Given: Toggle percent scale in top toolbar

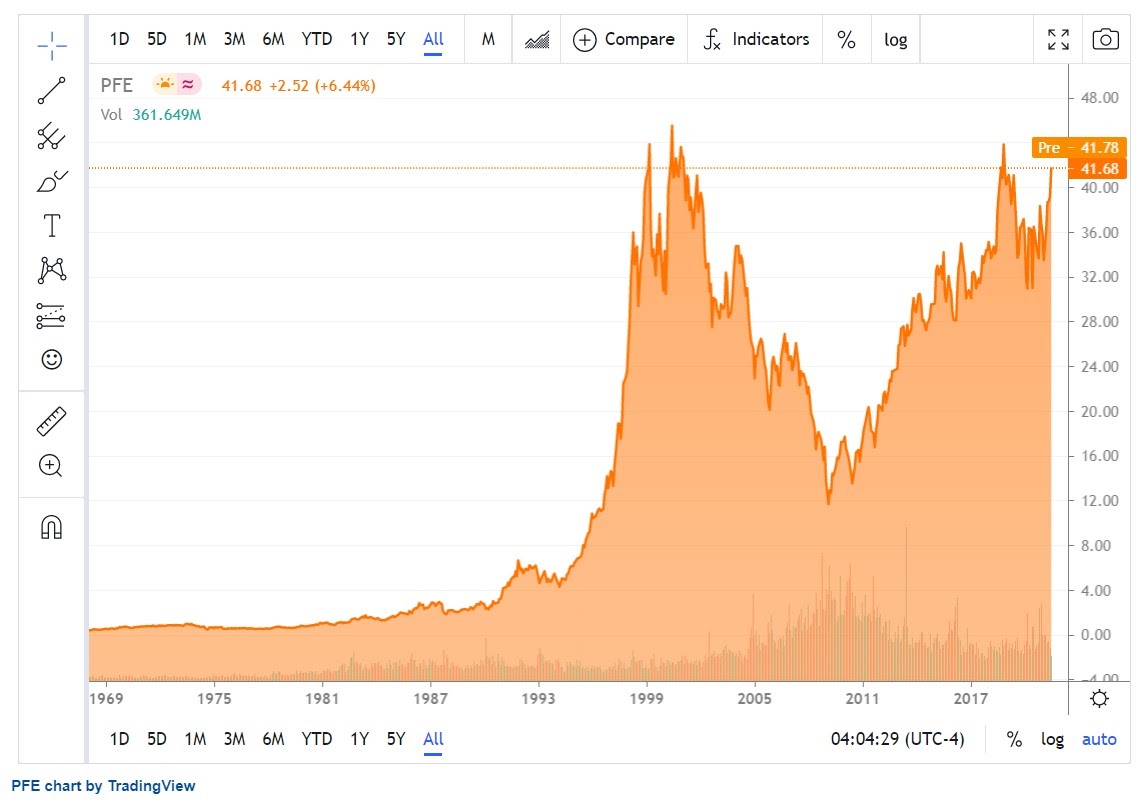Looking at the screenshot, I should tap(846, 39).
